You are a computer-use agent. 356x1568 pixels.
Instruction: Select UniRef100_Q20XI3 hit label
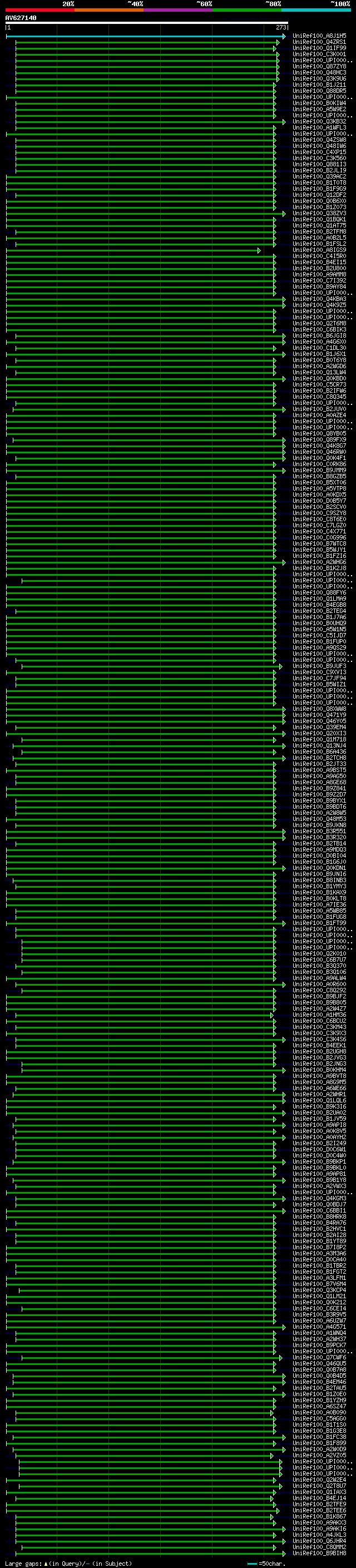(319, 734)
